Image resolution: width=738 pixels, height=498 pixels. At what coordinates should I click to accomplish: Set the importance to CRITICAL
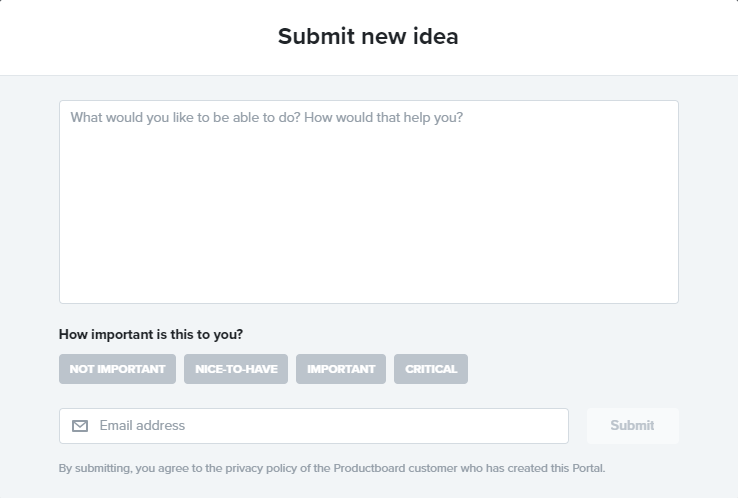tap(431, 369)
